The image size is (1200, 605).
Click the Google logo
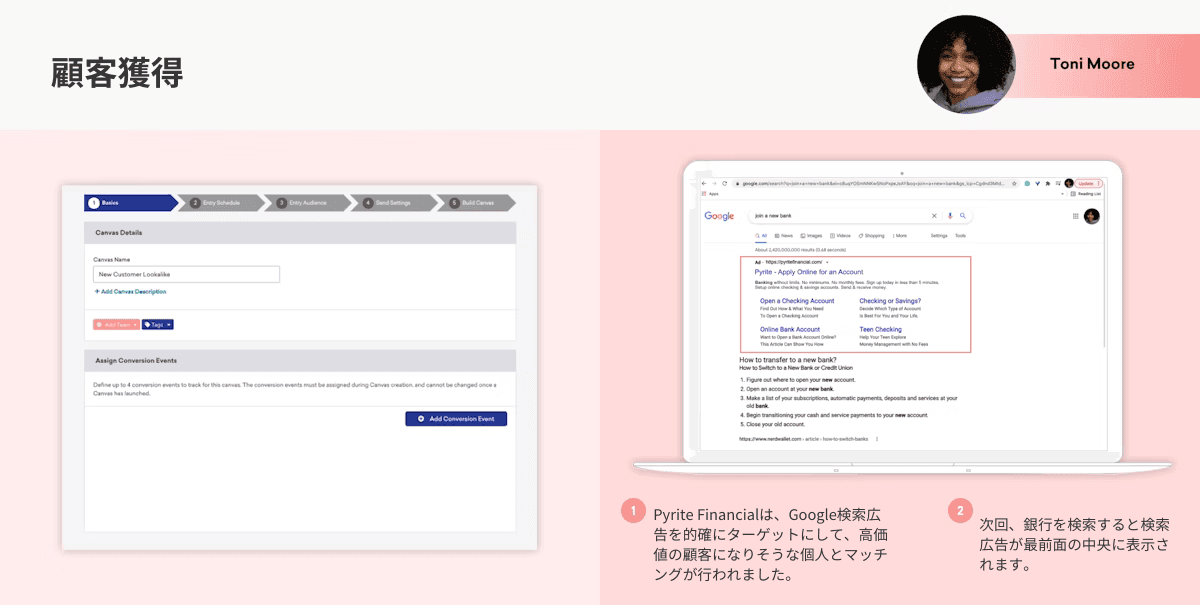pyautogui.click(x=719, y=216)
